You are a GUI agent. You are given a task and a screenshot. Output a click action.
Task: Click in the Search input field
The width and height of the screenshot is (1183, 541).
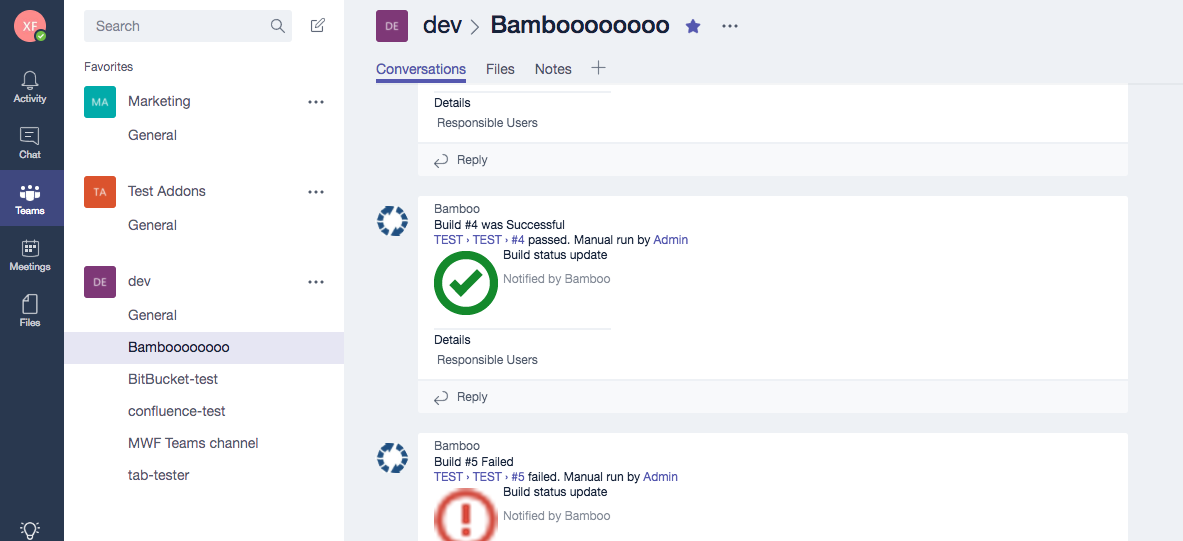pyautogui.click(x=187, y=26)
